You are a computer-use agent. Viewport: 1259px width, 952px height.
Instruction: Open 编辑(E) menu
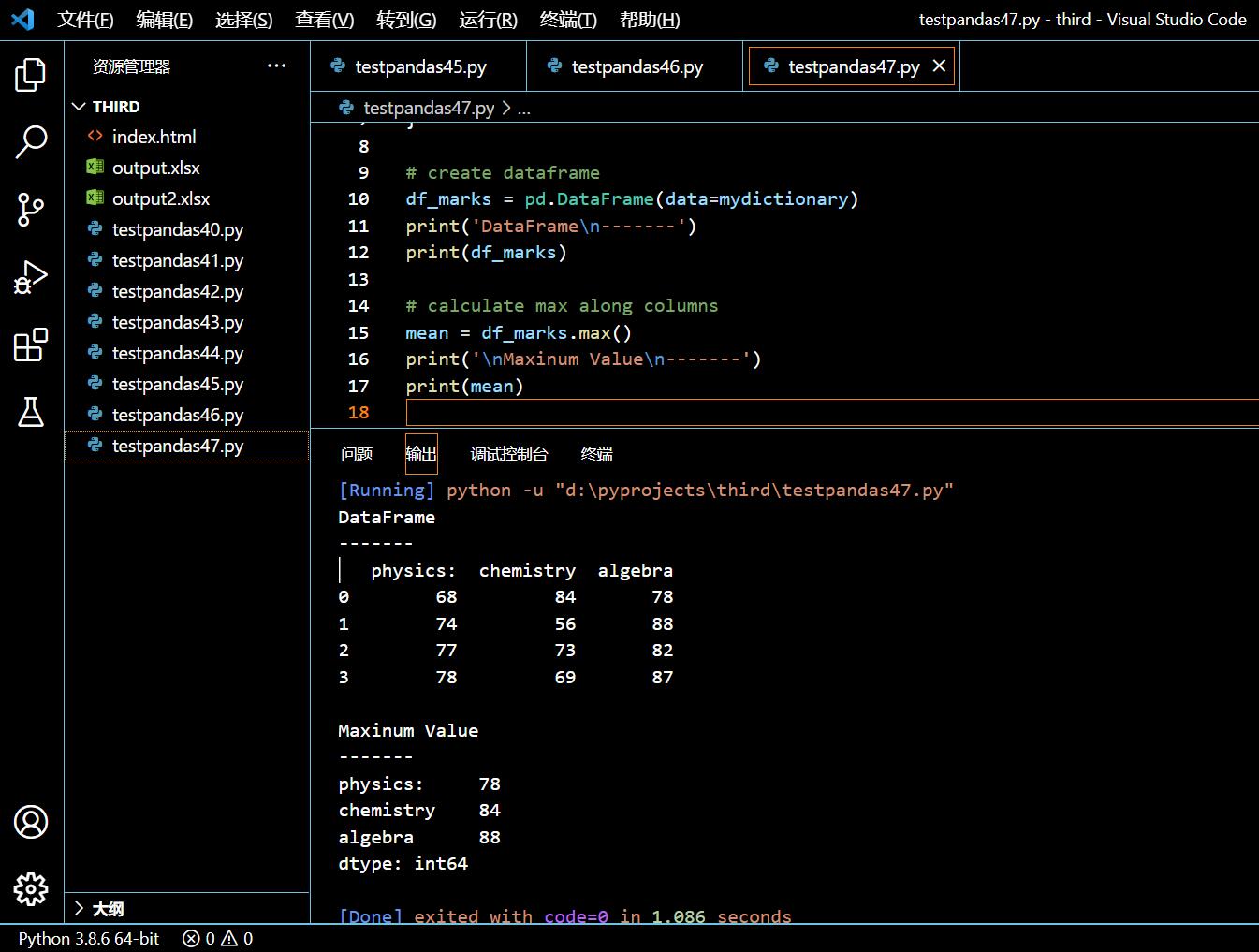tap(165, 20)
